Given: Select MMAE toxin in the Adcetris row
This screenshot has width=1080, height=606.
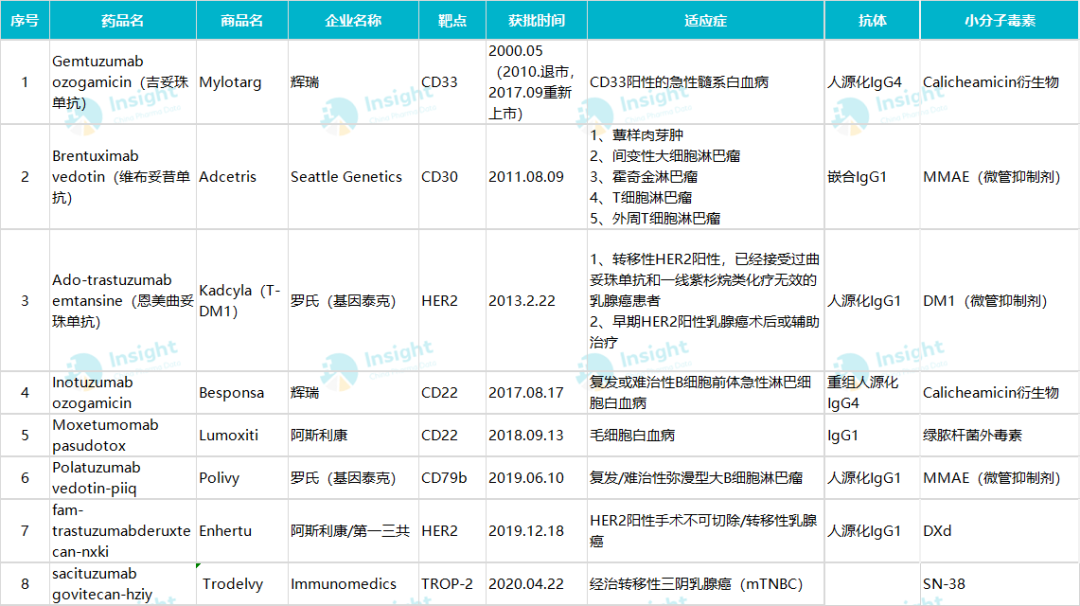Looking at the screenshot, I should click(999, 177).
